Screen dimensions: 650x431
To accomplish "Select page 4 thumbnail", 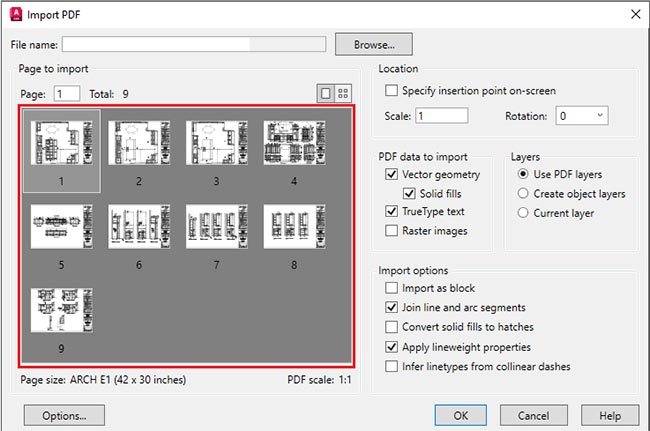I will pos(294,143).
